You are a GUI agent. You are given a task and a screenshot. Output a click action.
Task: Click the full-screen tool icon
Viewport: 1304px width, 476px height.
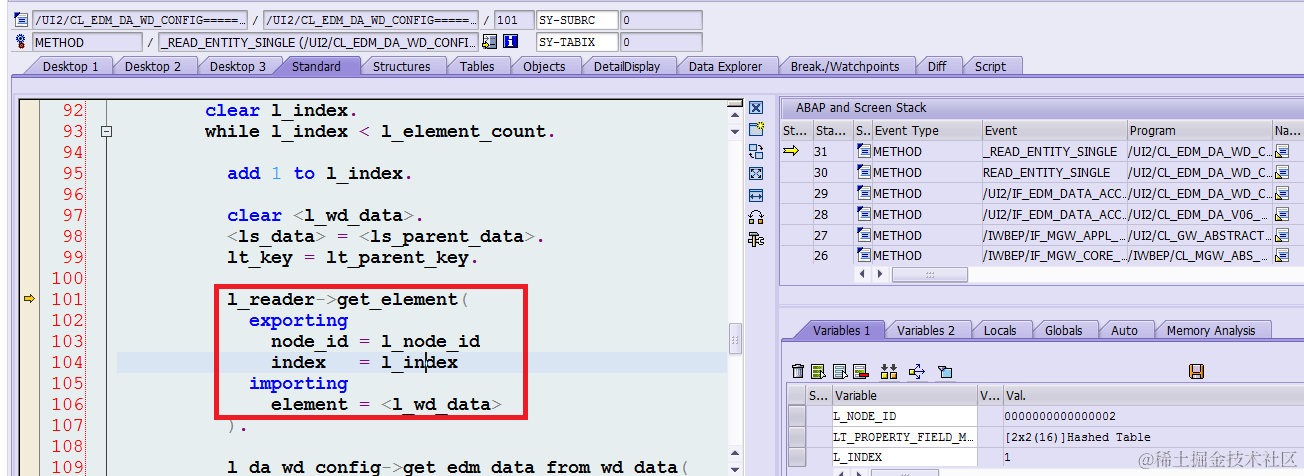click(756, 173)
